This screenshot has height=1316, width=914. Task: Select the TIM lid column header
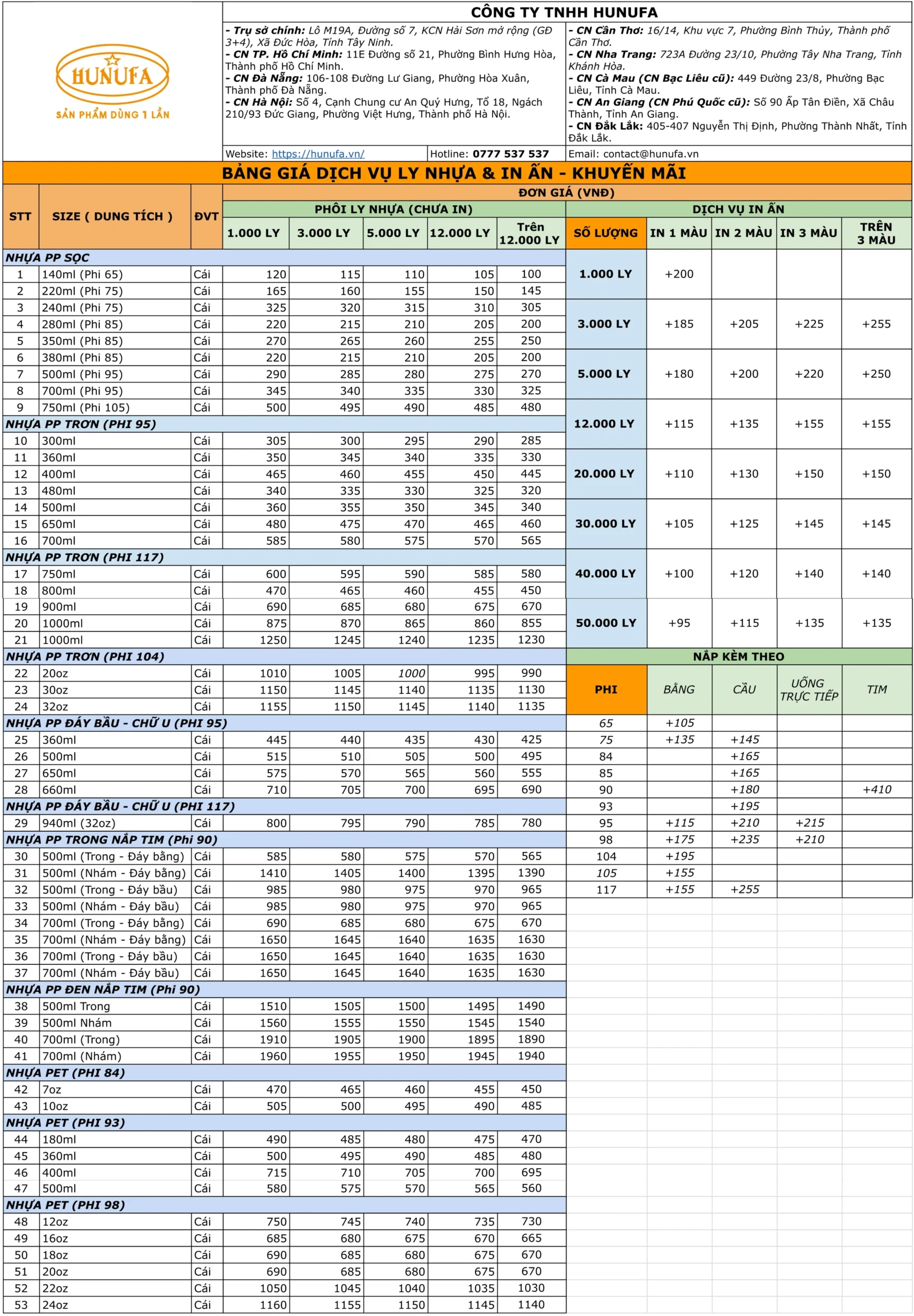click(x=877, y=689)
